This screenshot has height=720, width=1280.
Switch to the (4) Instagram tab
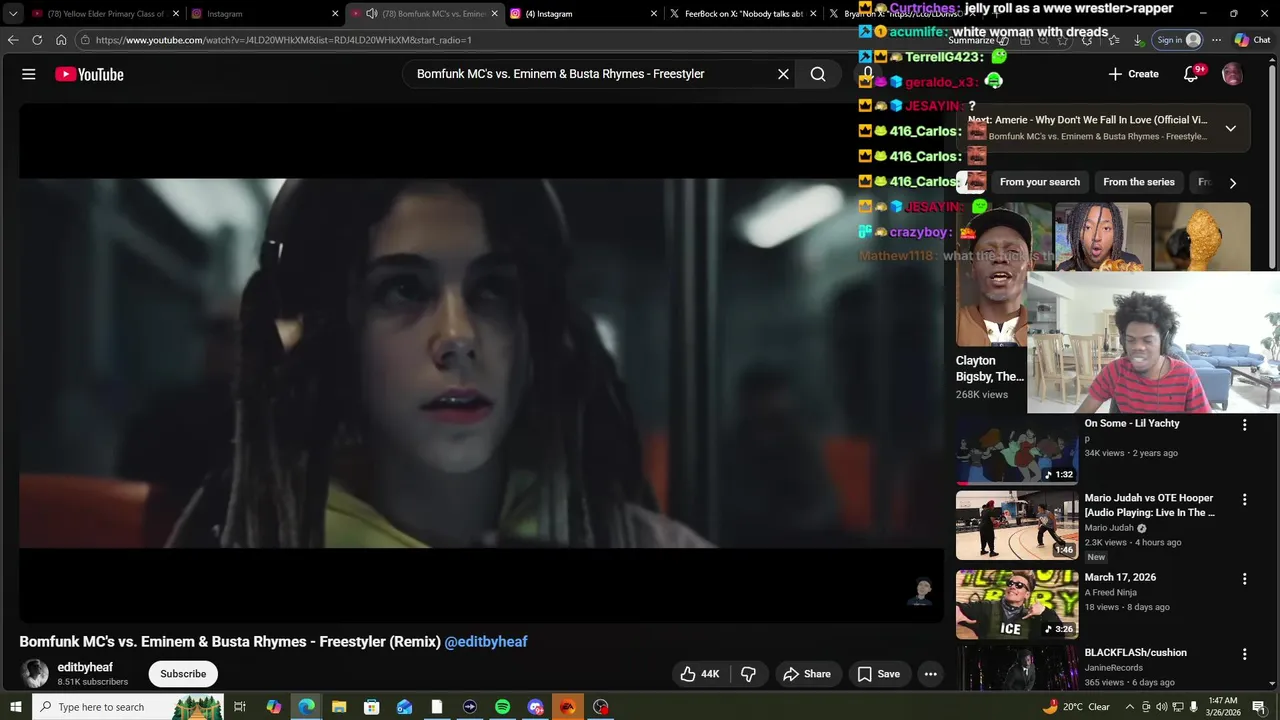584,14
